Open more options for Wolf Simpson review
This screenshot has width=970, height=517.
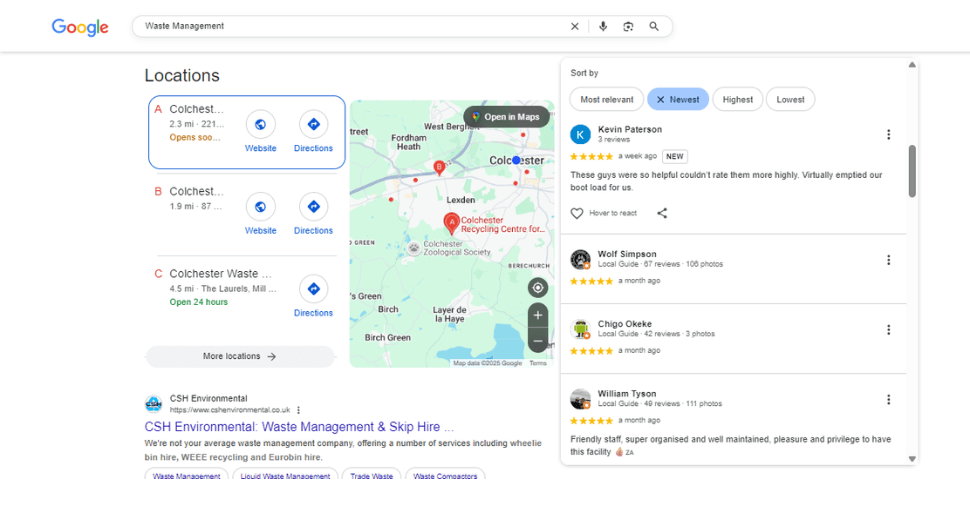pyautogui.click(x=888, y=260)
